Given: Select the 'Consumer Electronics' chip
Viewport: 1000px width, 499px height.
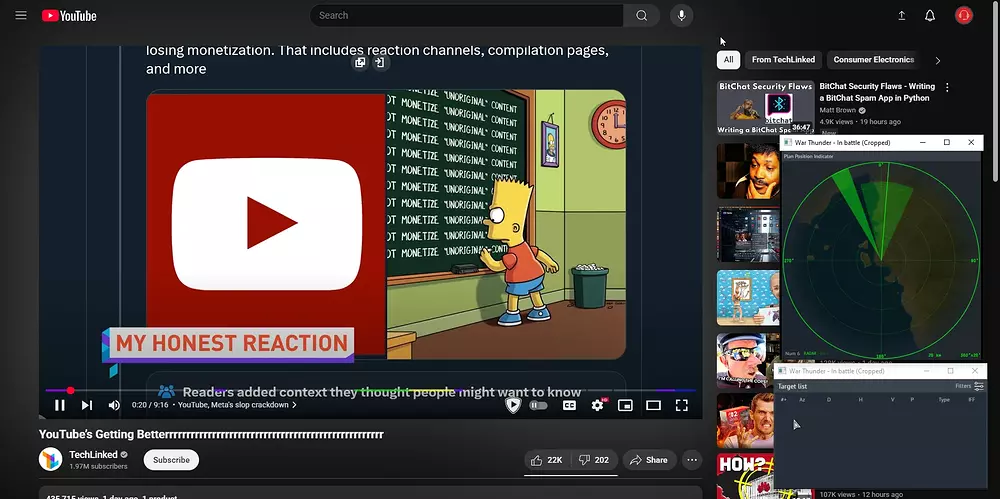Looking at the screenshot, I should coord(874,60).
